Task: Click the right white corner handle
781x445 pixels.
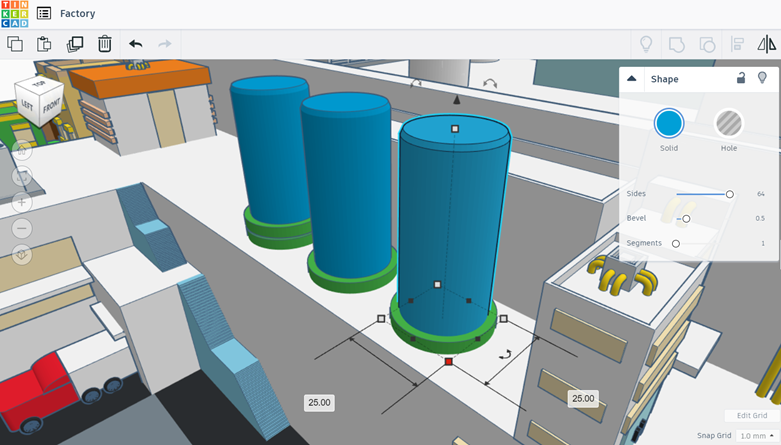Action: tap(504, 318)
